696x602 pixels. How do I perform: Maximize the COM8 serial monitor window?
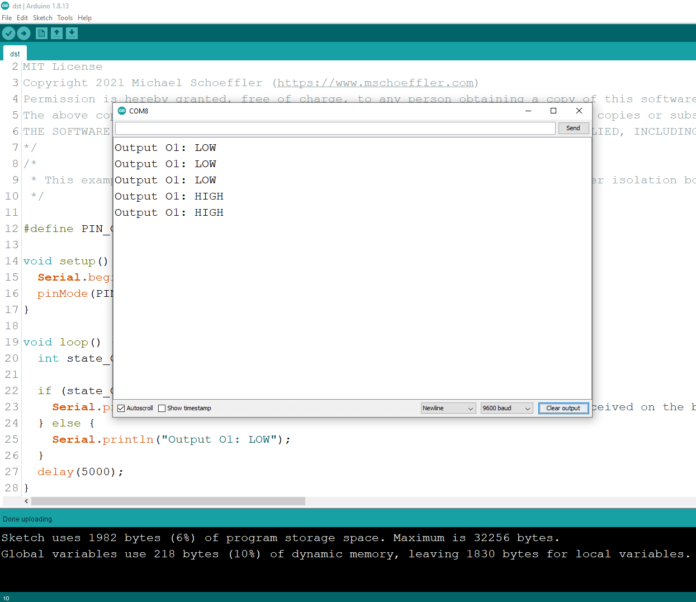(x=554, y=111)
